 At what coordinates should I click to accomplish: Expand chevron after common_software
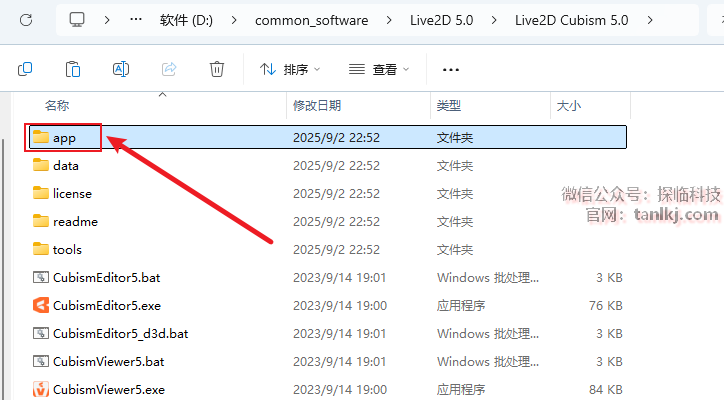point(389,20)
